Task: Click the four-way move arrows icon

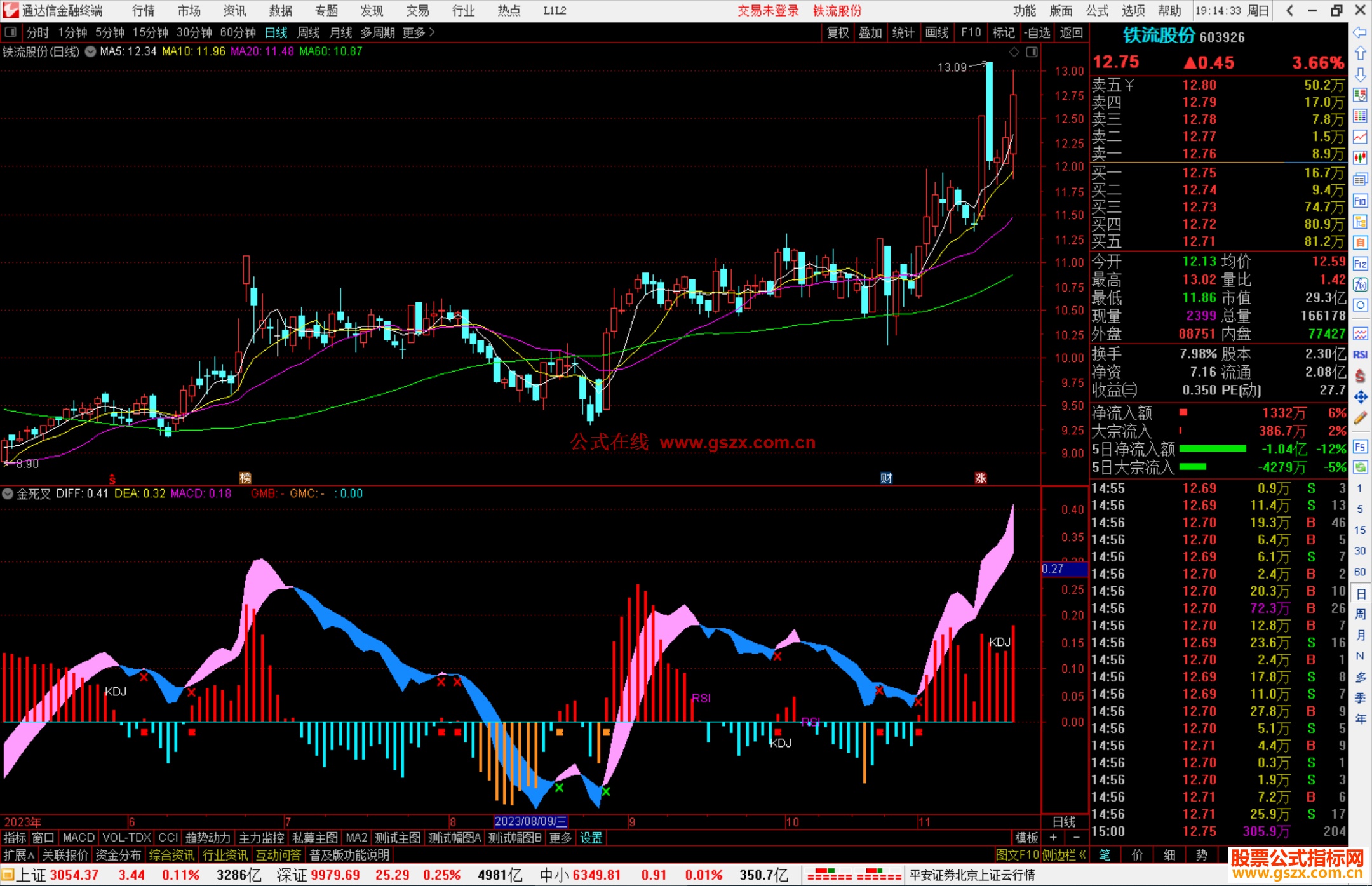Action: 1360,397
